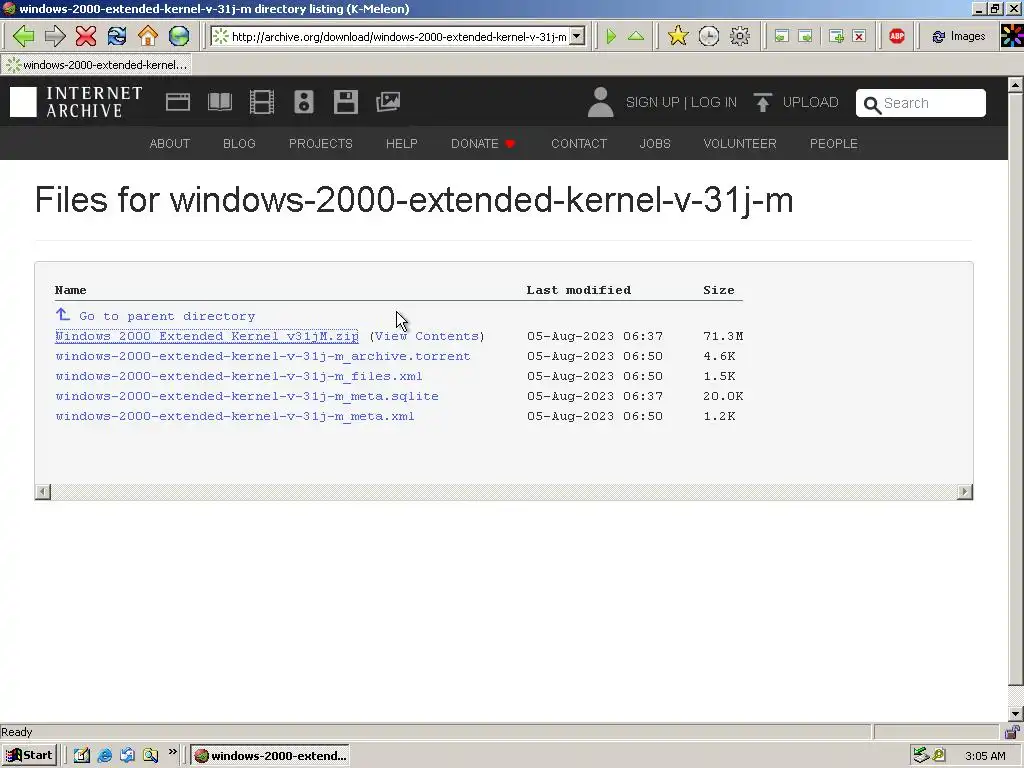Click the SIGN UP link
This screenshot has height=768, width=1024.
coord(652,103)
